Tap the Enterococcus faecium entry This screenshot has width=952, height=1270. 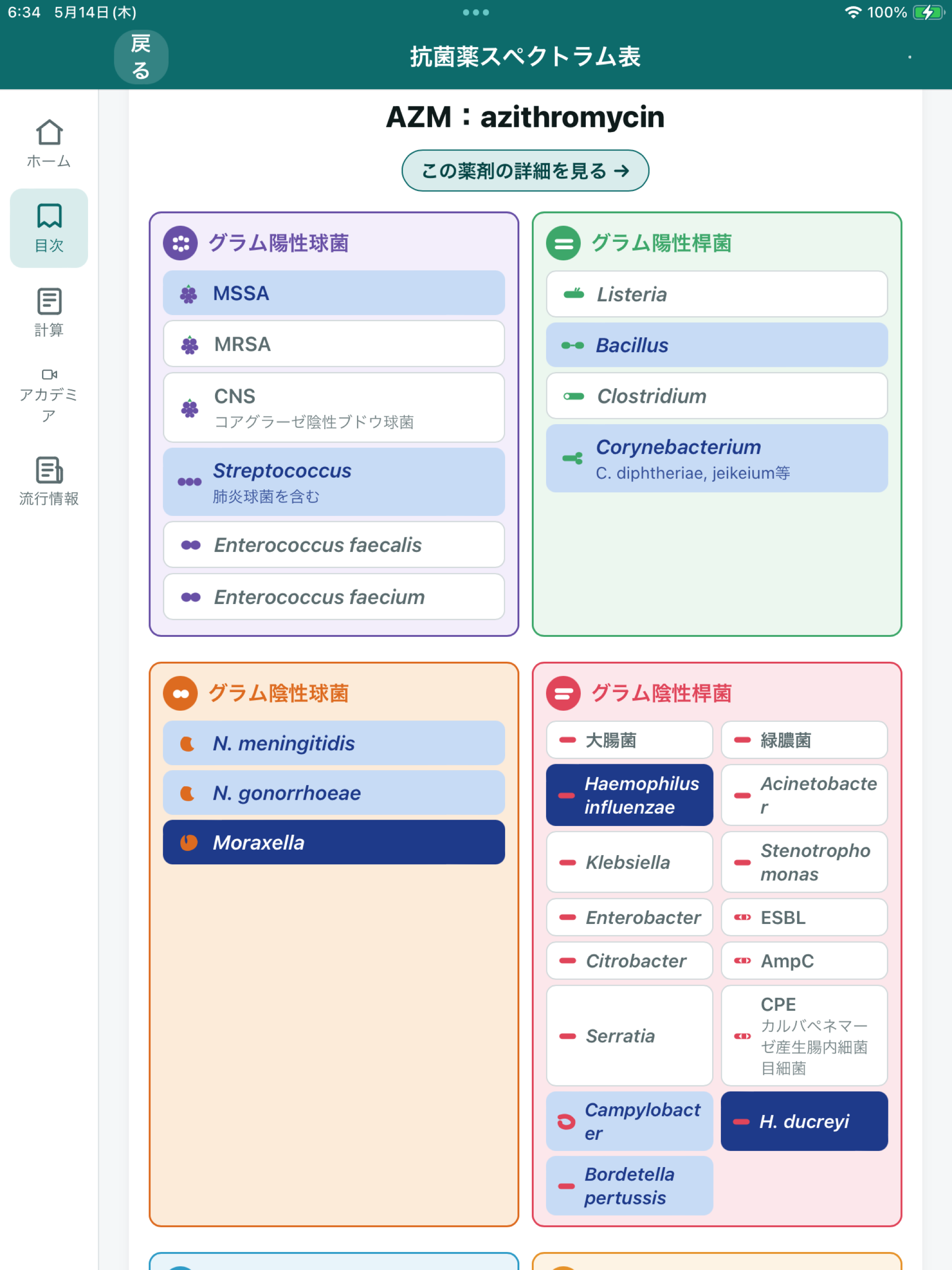334,597
